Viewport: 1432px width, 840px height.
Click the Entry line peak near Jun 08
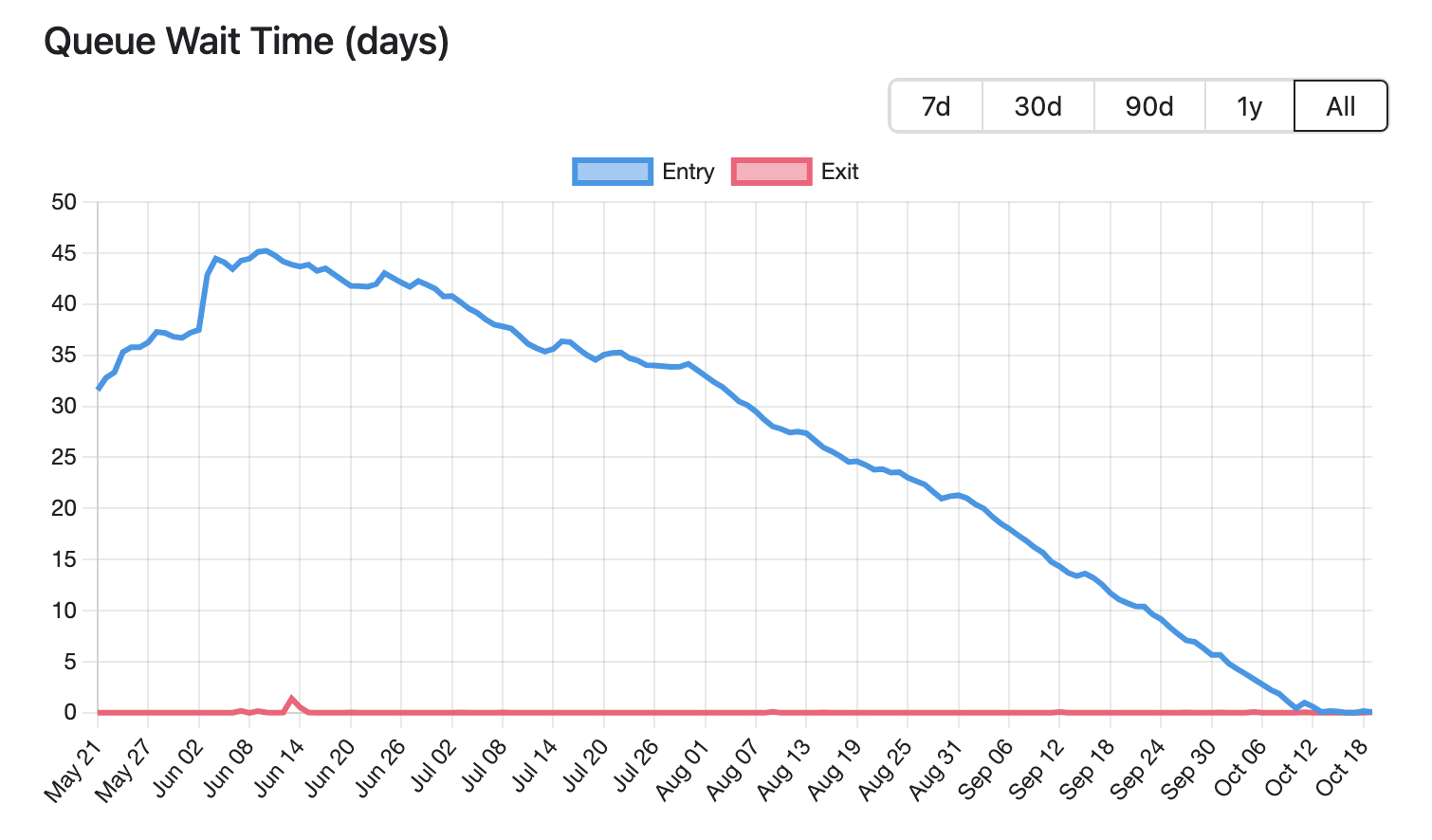[265, 250]
